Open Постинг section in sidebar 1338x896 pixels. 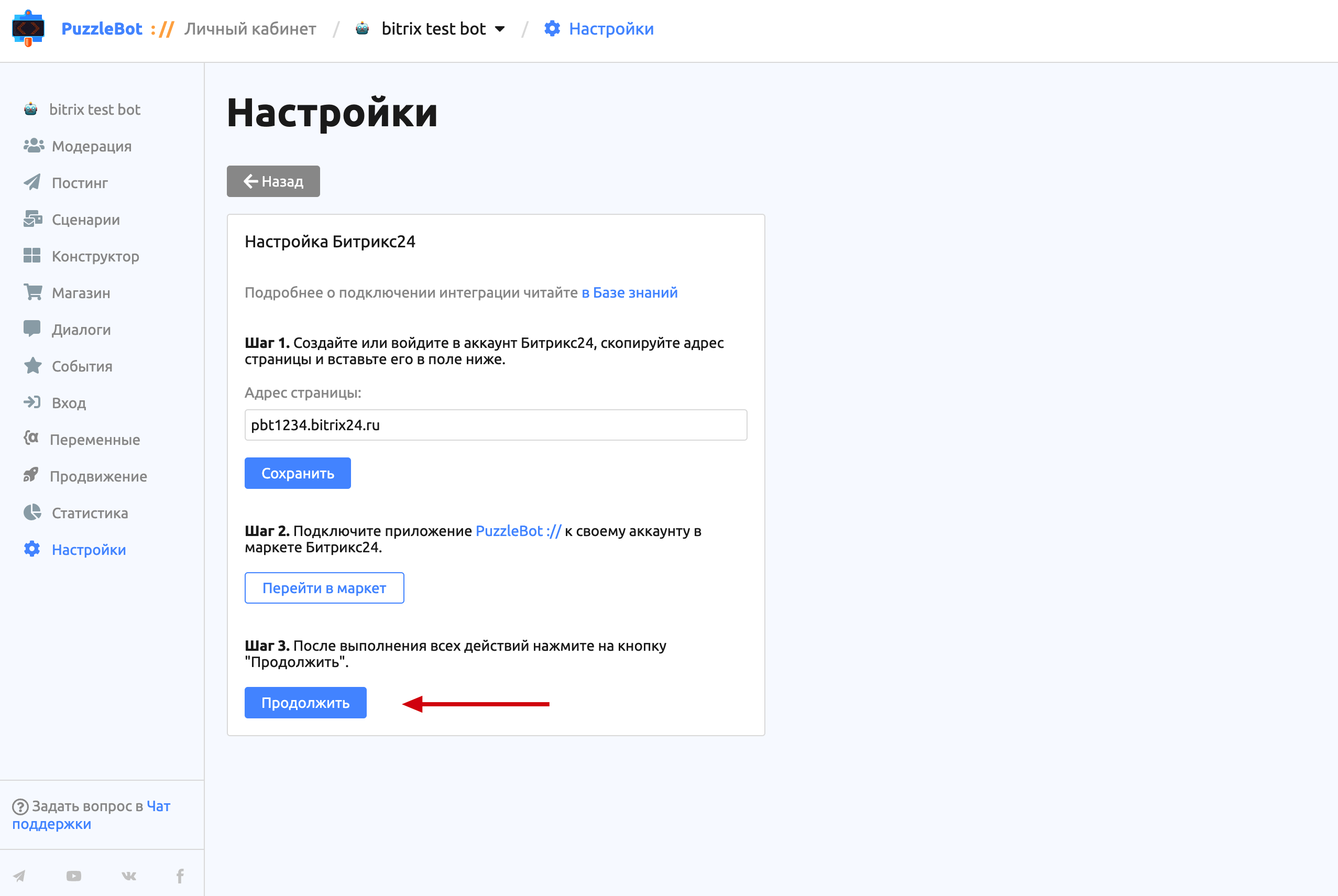click(80, 183)
